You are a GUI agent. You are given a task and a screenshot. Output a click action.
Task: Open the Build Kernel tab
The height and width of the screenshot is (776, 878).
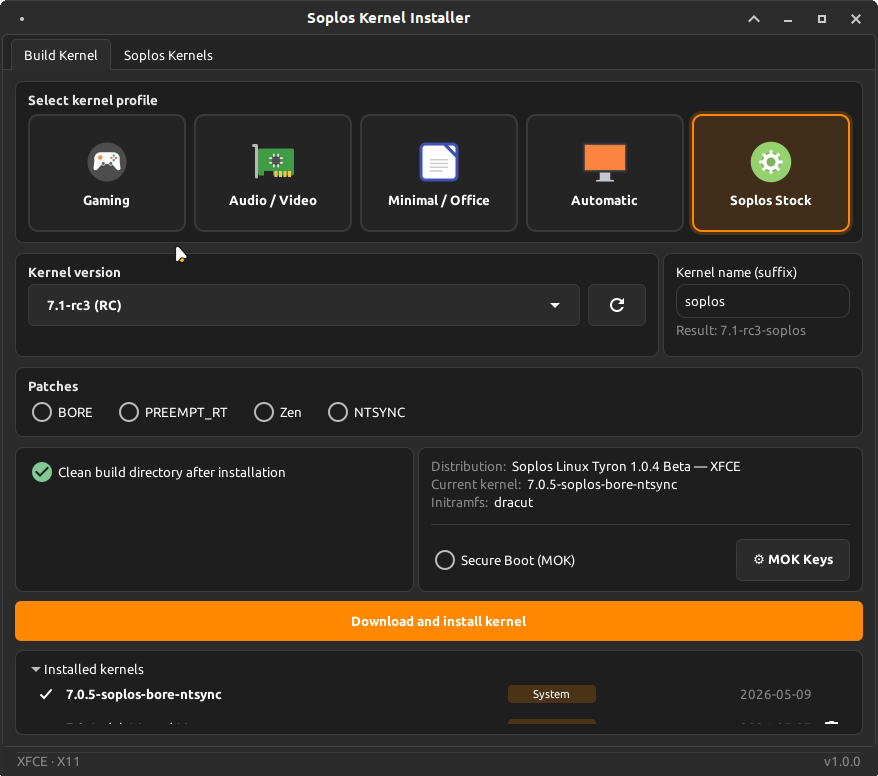[60, 55]
